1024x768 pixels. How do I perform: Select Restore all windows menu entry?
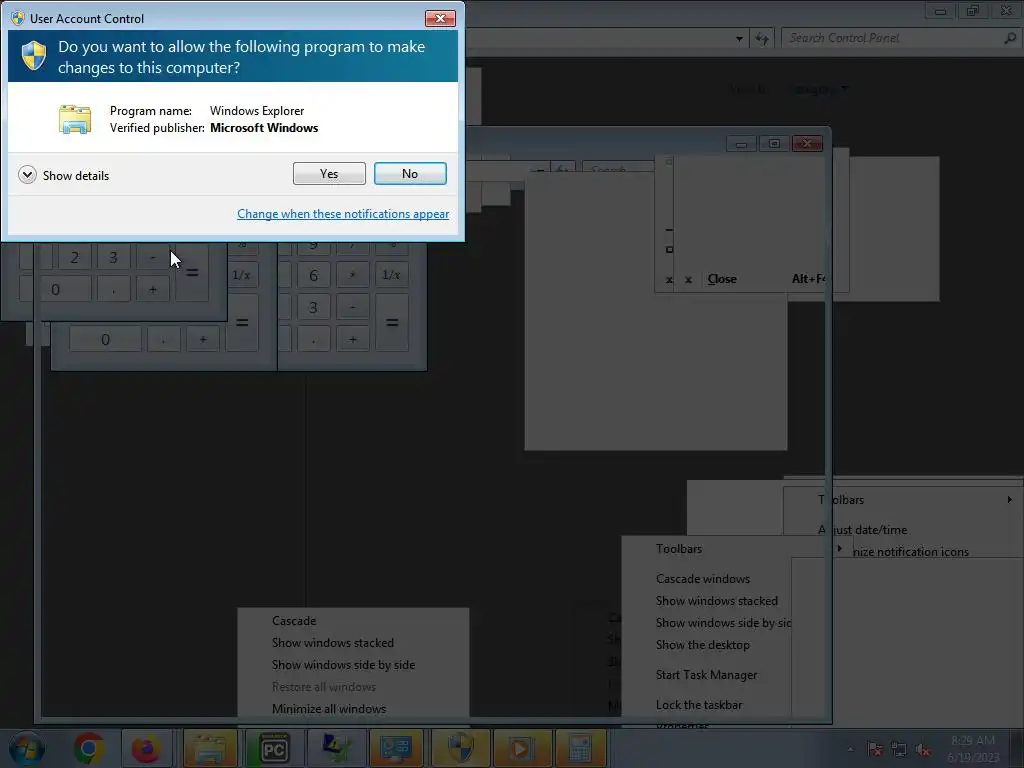(324, 686)
